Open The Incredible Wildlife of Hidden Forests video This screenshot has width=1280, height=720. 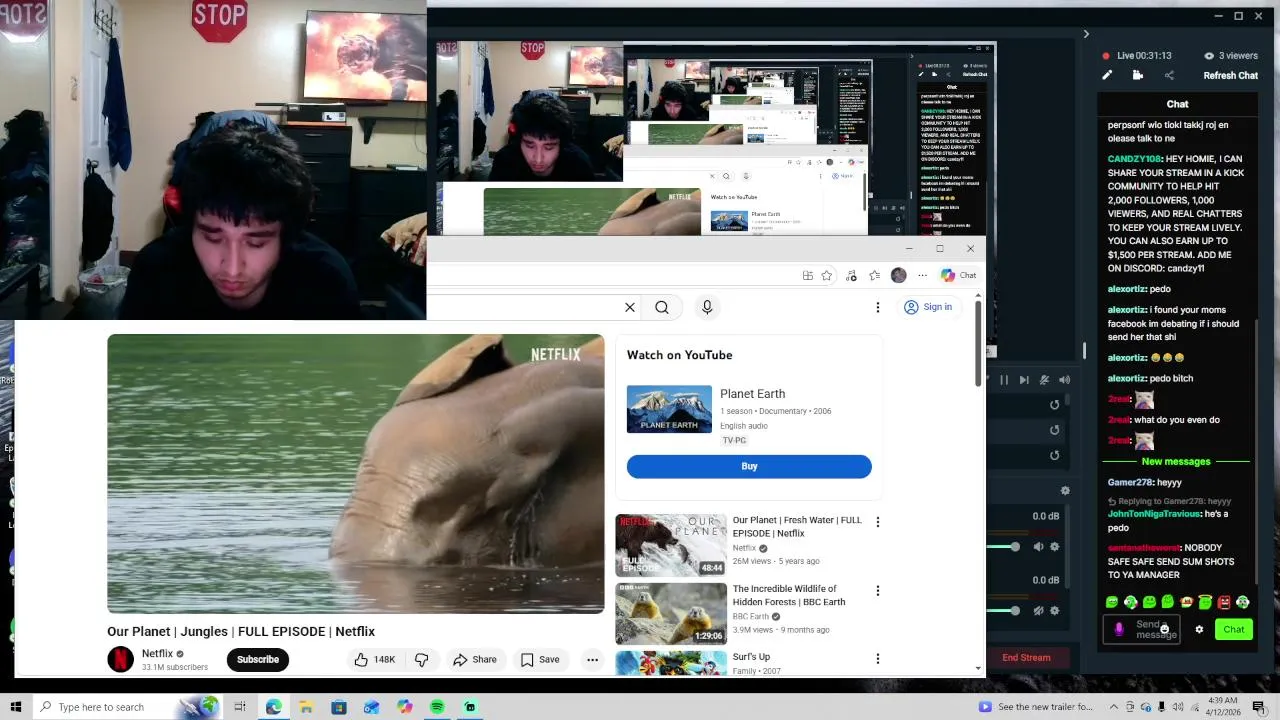click(x=671, y=614)
